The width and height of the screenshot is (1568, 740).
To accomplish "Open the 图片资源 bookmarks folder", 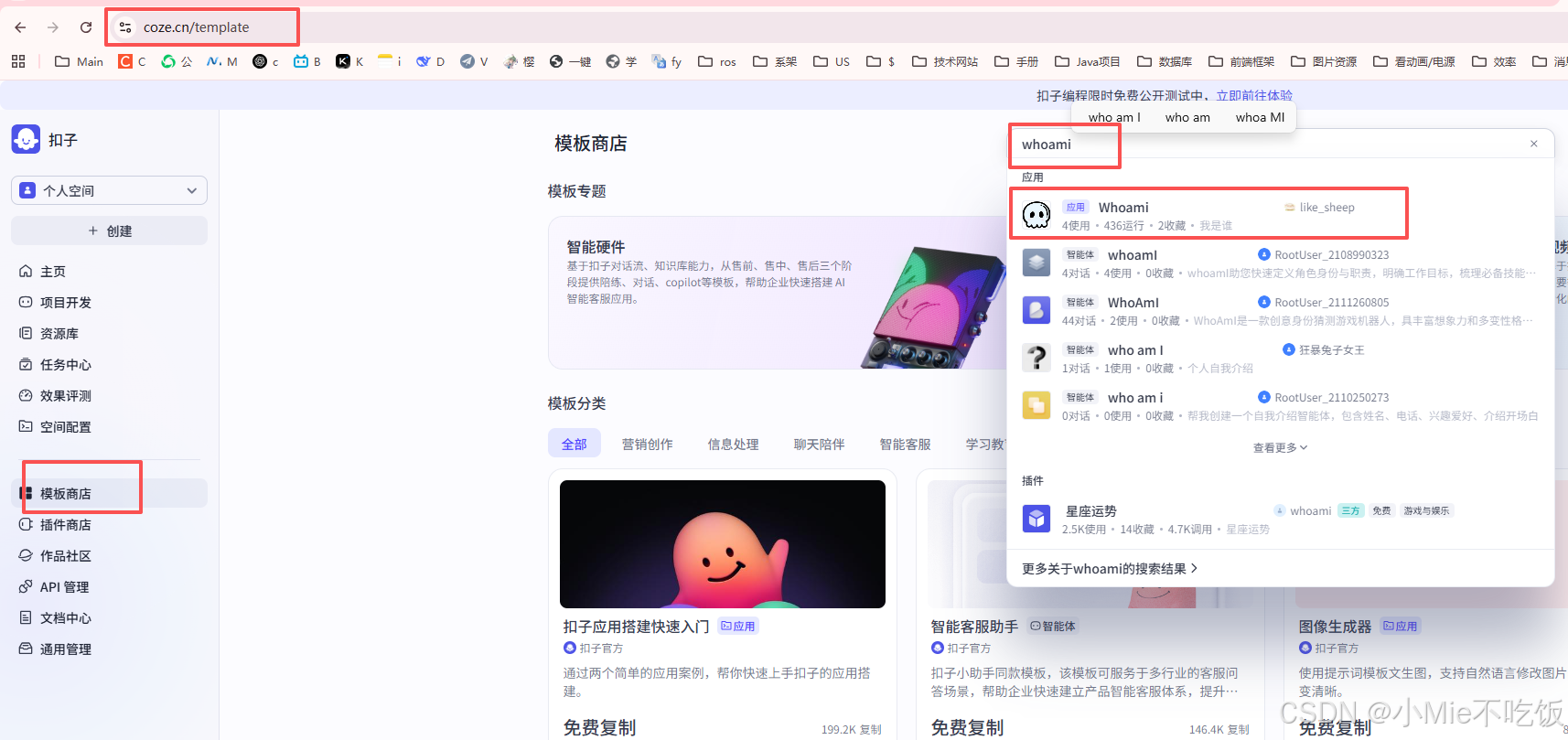I will 1324,61.
